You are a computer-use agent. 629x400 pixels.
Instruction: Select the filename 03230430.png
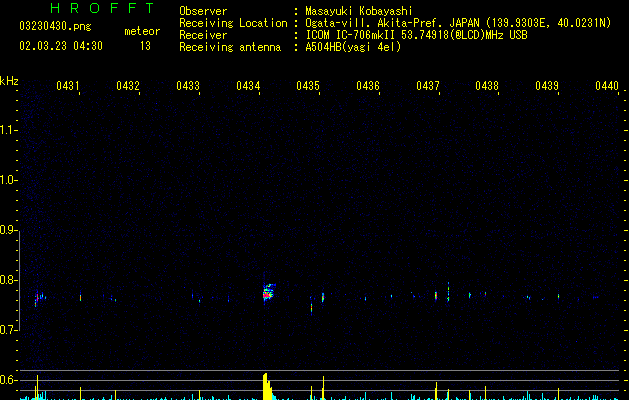55,26
